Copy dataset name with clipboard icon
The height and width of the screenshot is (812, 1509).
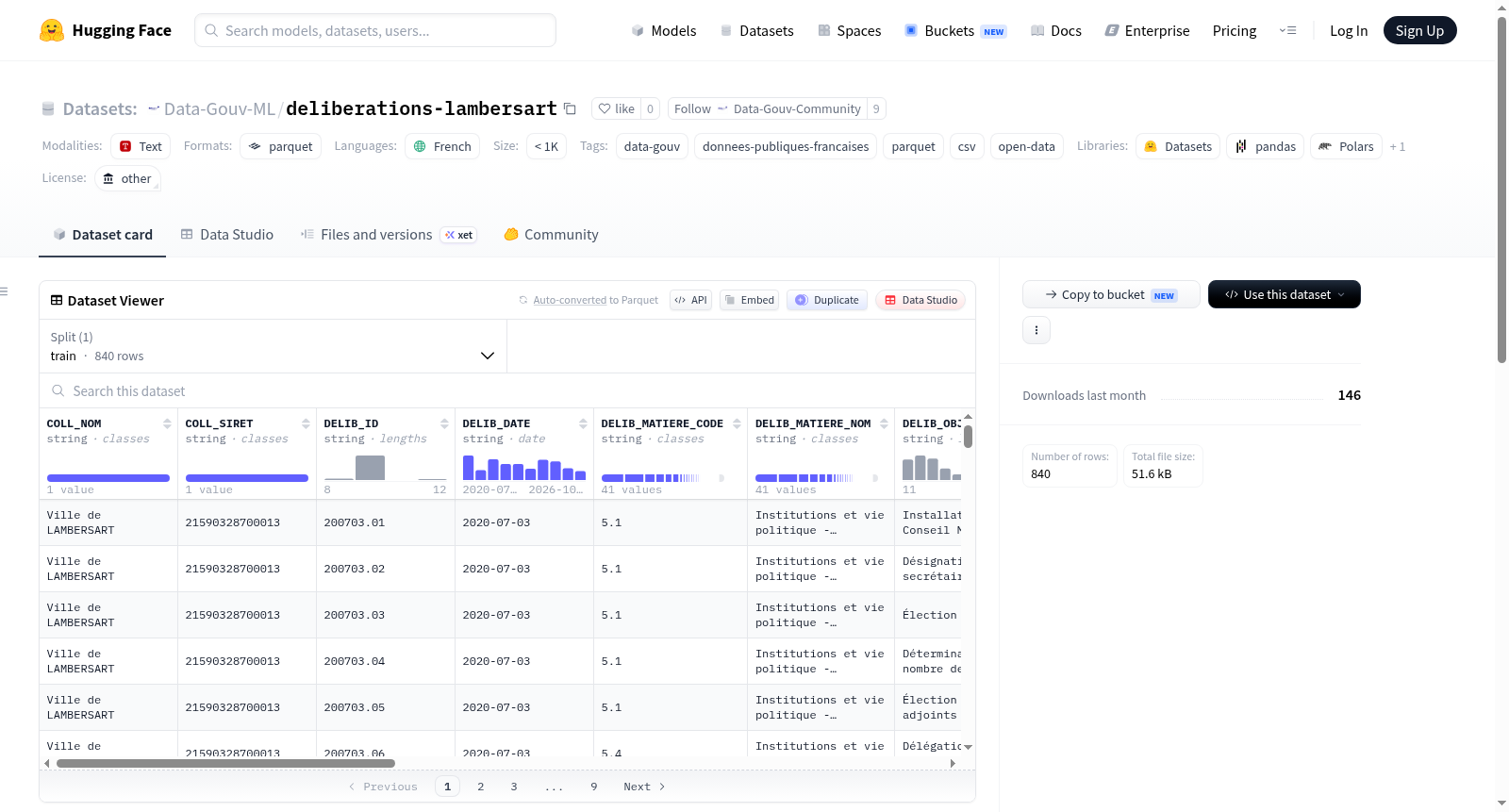(570, 108)
